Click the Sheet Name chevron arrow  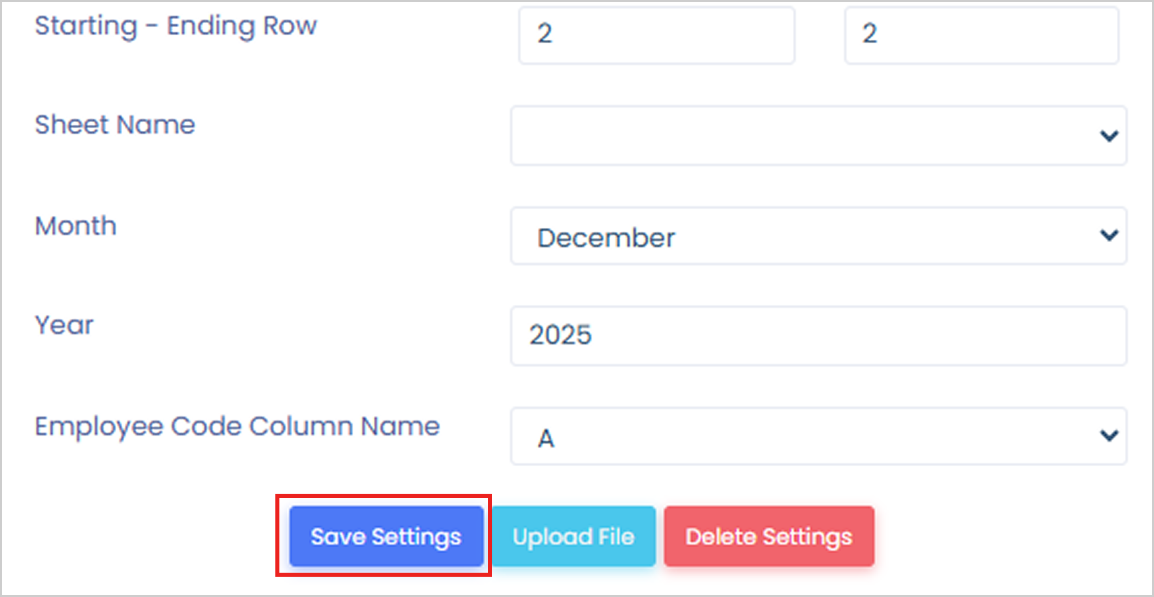click(x=1108, y=136)
